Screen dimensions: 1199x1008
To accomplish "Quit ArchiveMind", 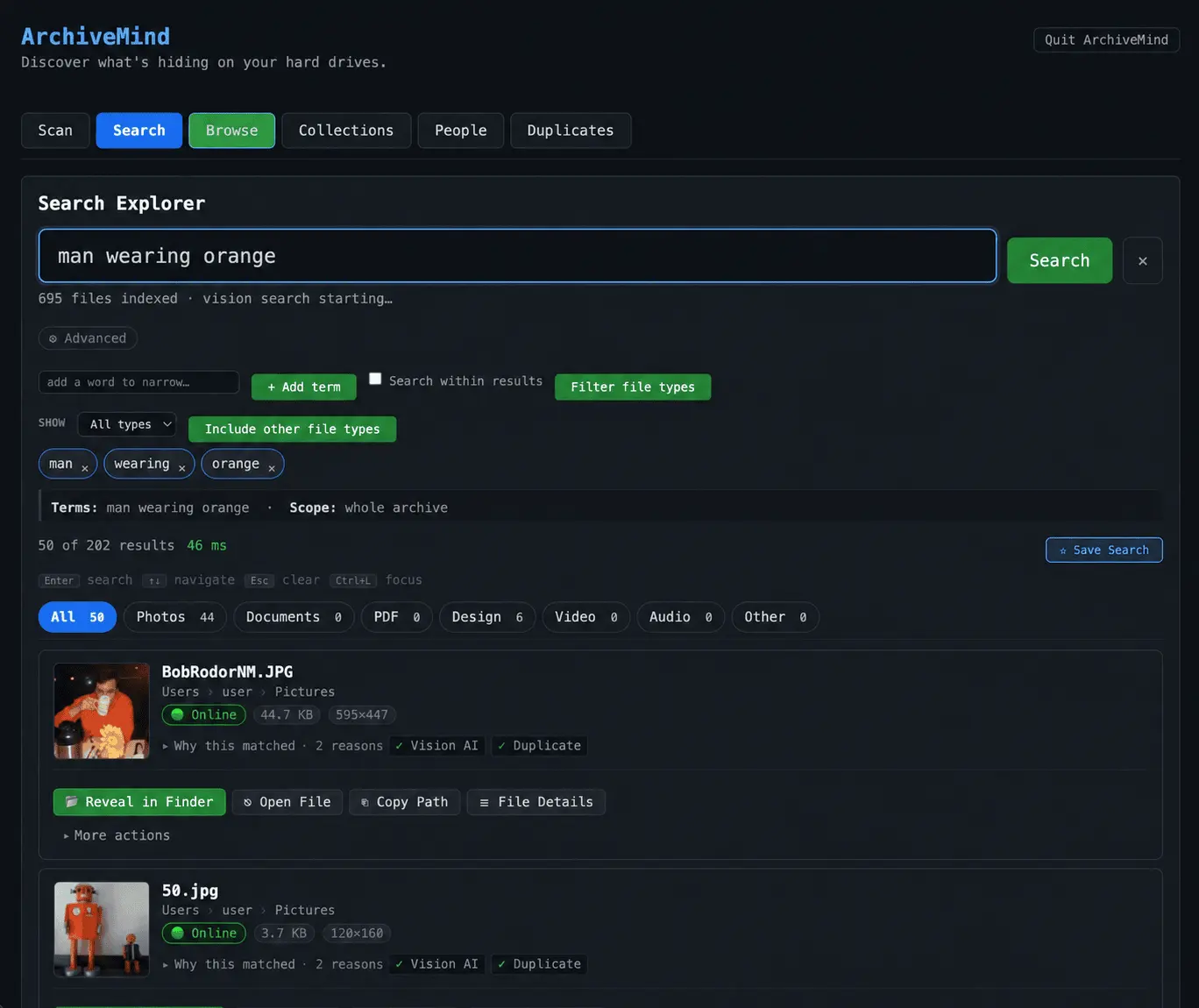I will pos(1106,39).
